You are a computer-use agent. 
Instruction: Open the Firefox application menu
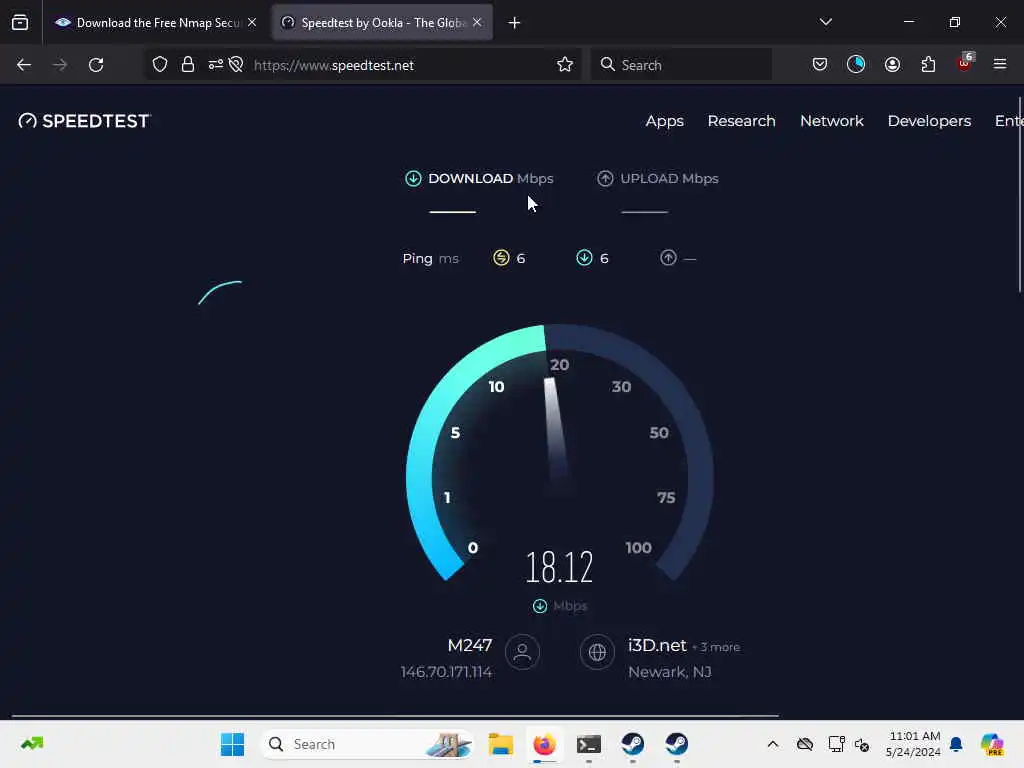pos(1000,65)
